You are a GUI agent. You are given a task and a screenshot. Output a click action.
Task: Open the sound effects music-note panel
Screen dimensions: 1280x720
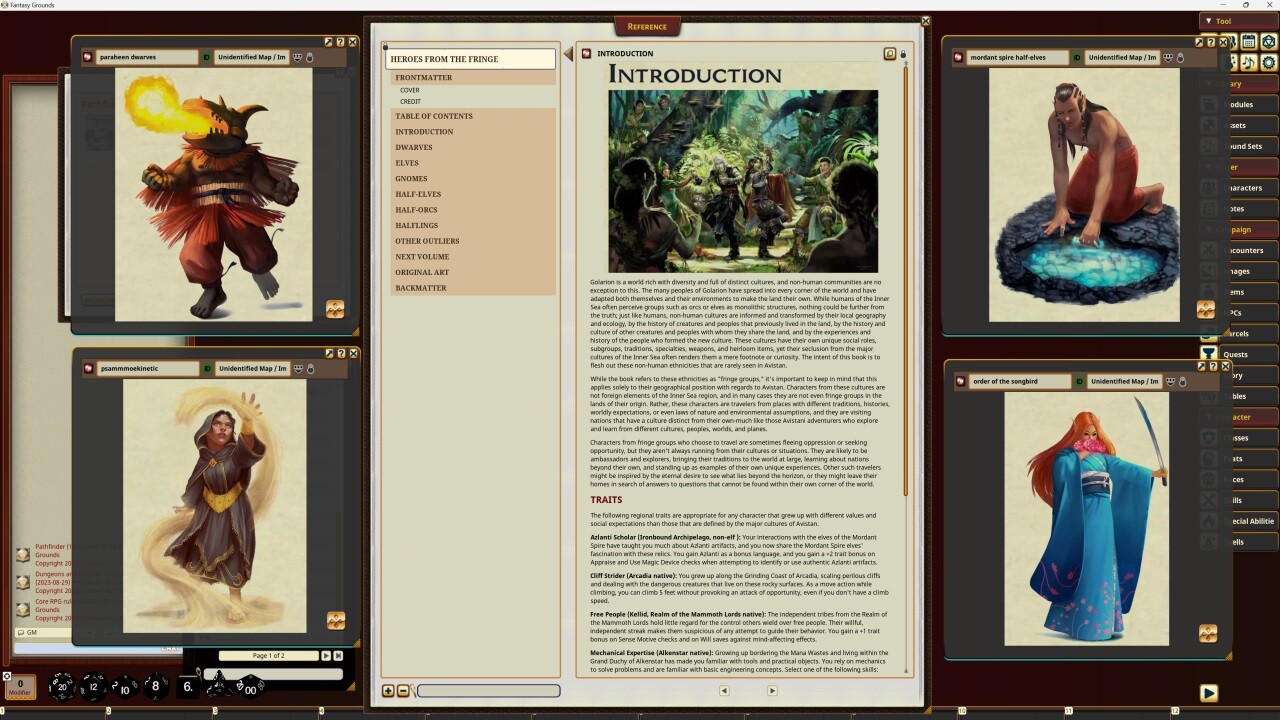(1247, 62)
